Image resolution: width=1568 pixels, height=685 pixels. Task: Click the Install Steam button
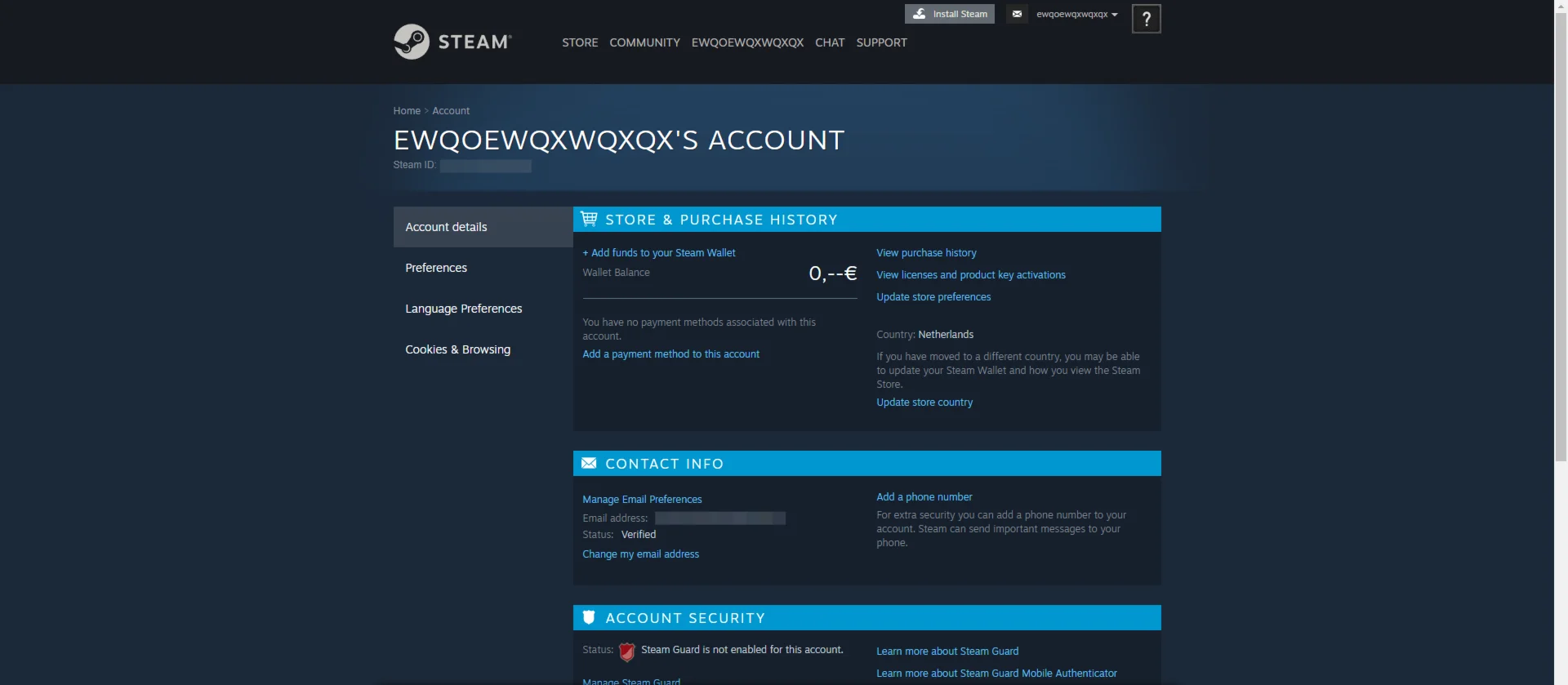[x=950, y=14]
